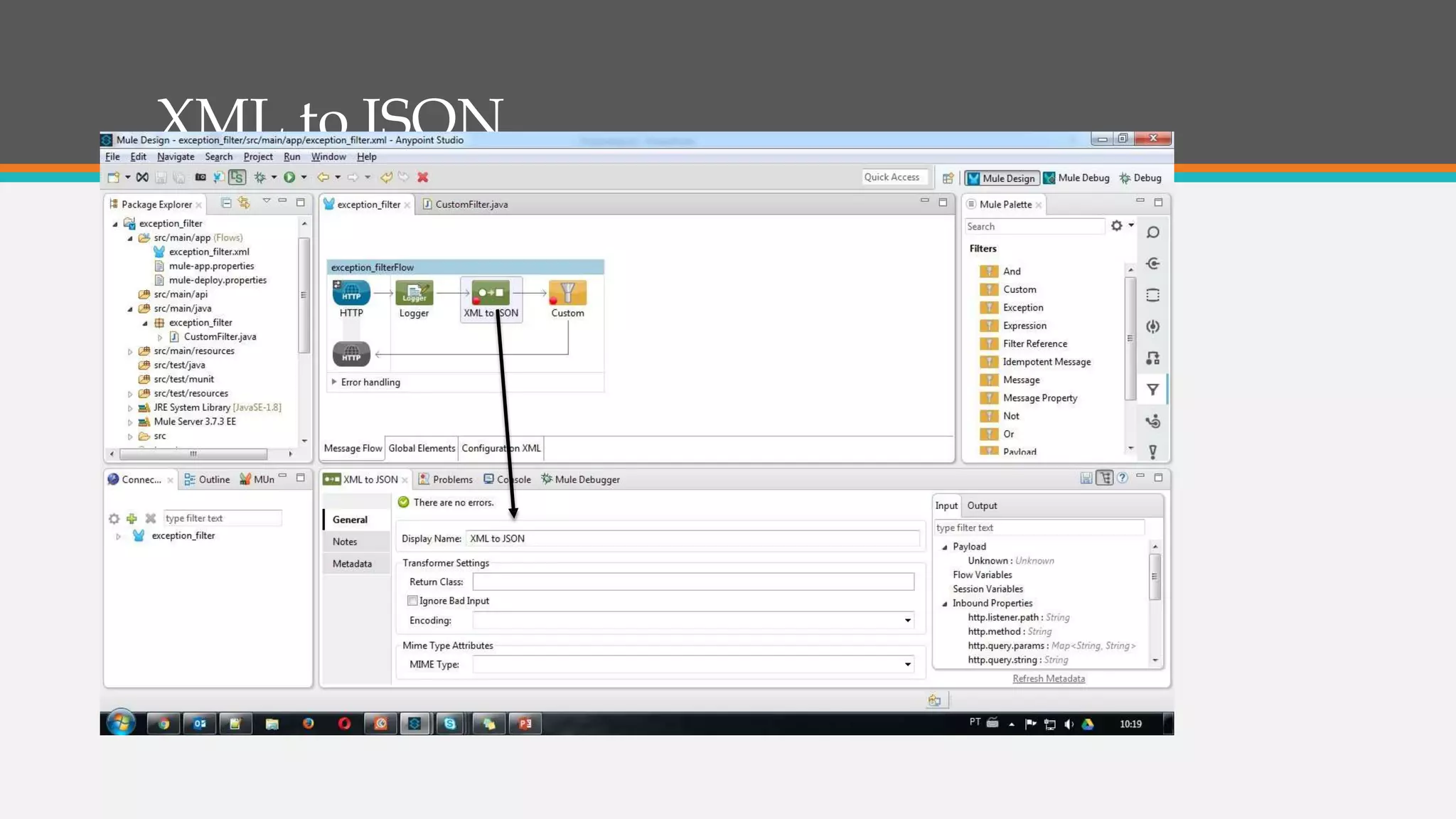Click the Refresh Metadata link

(x=1048, y=679)
